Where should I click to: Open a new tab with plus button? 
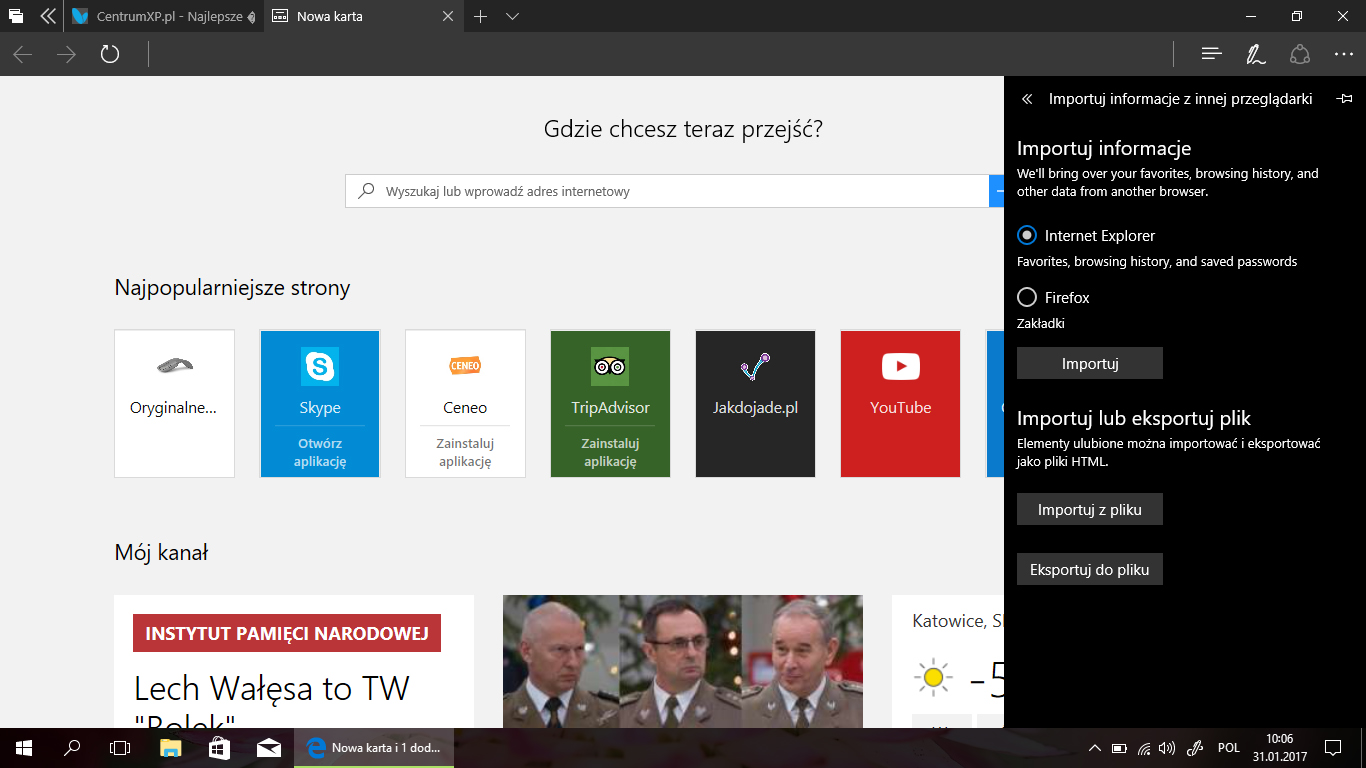pyautogui.click(x=481, y=16)
